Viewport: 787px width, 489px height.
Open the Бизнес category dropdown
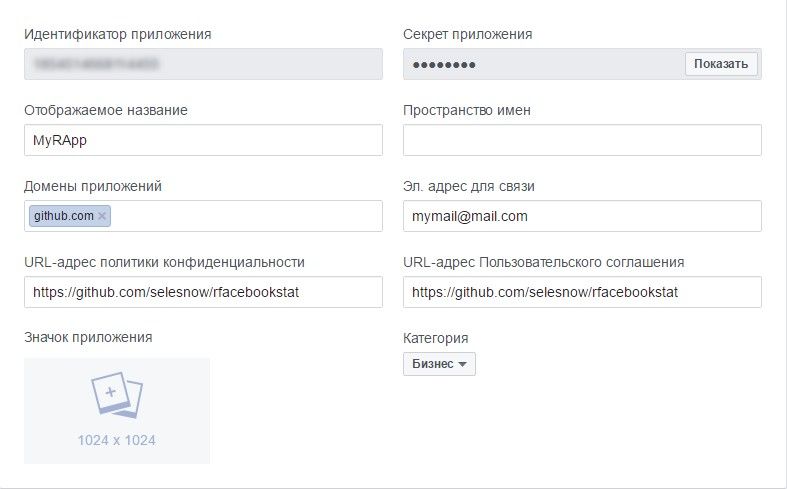pos(439,364)
